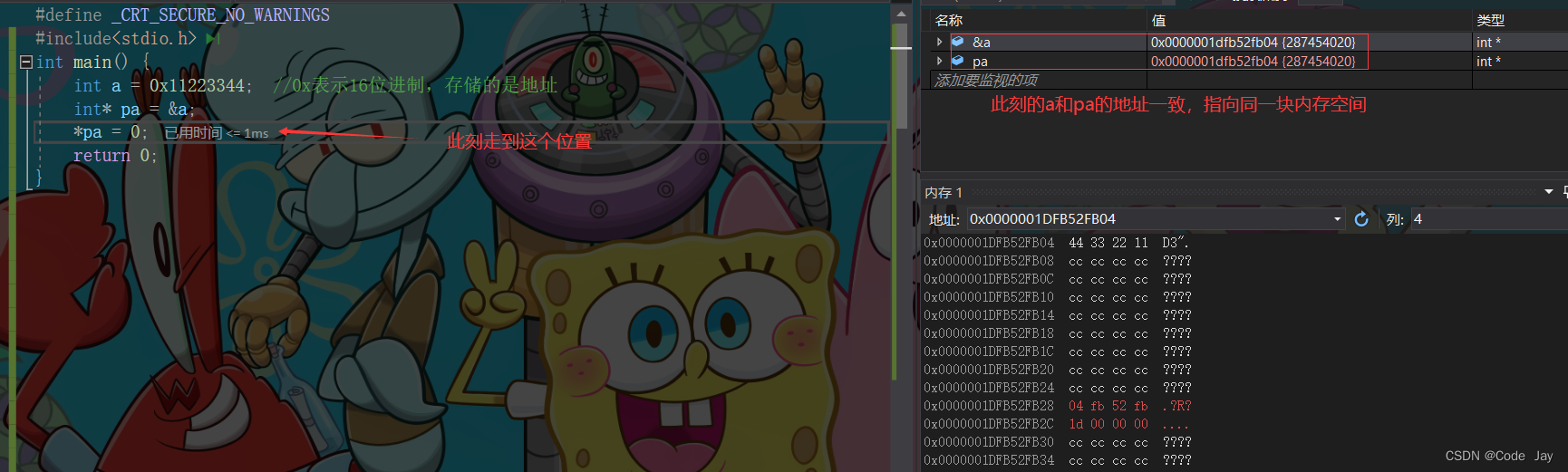Click the memory row address 0x0000001DFB52FB24
Image resolution: width=1568 pixels, height=472 pixels.
(x=989, y=388)
